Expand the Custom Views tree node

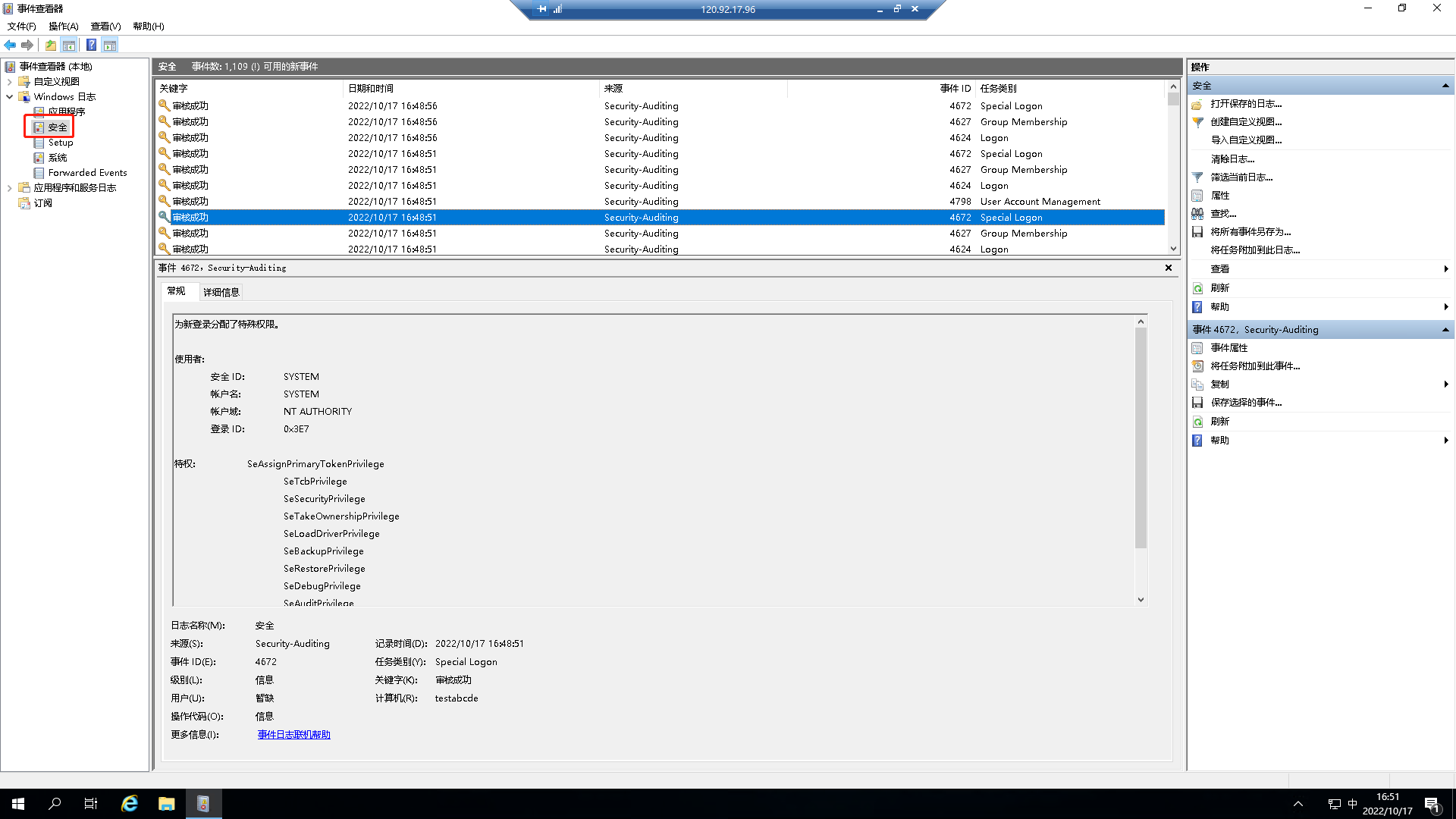9,82
